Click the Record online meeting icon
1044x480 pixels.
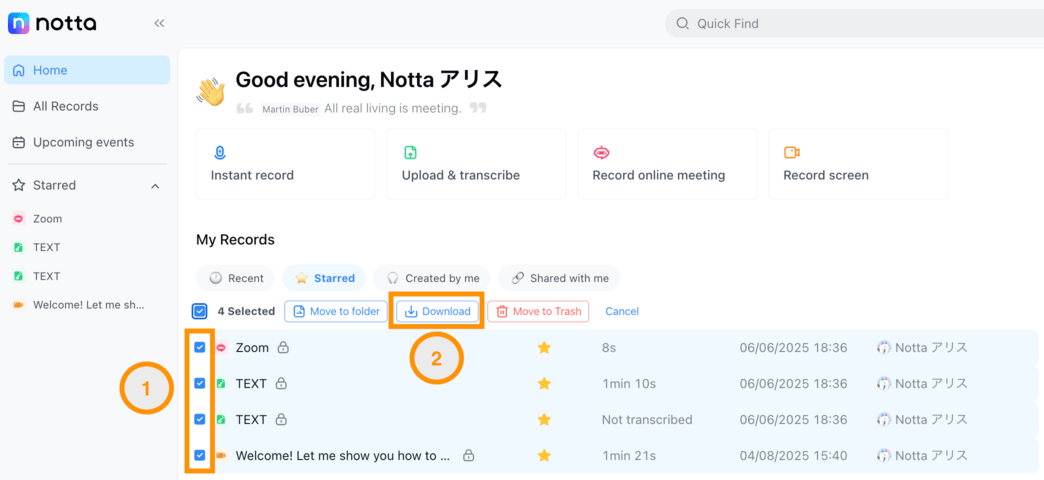coord(601,152)
